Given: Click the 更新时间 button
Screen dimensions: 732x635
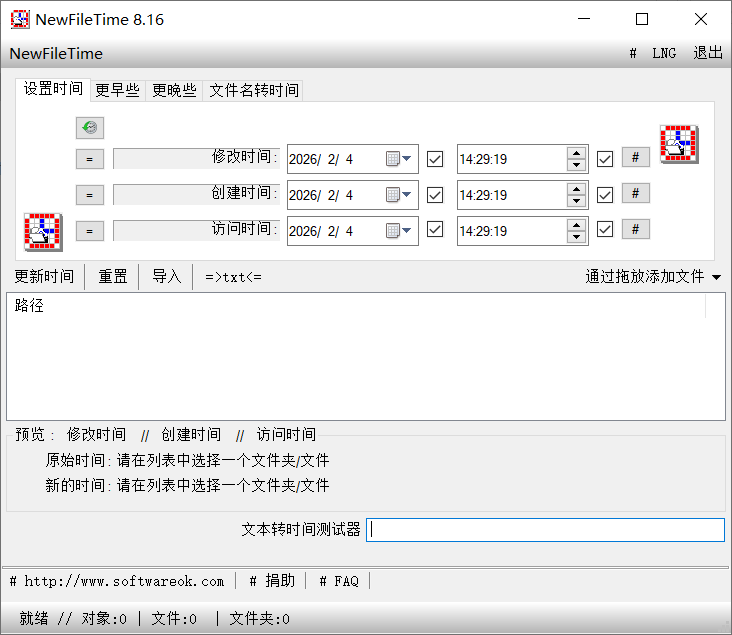Looking at the screenshot, I should [x=44, y=277].
